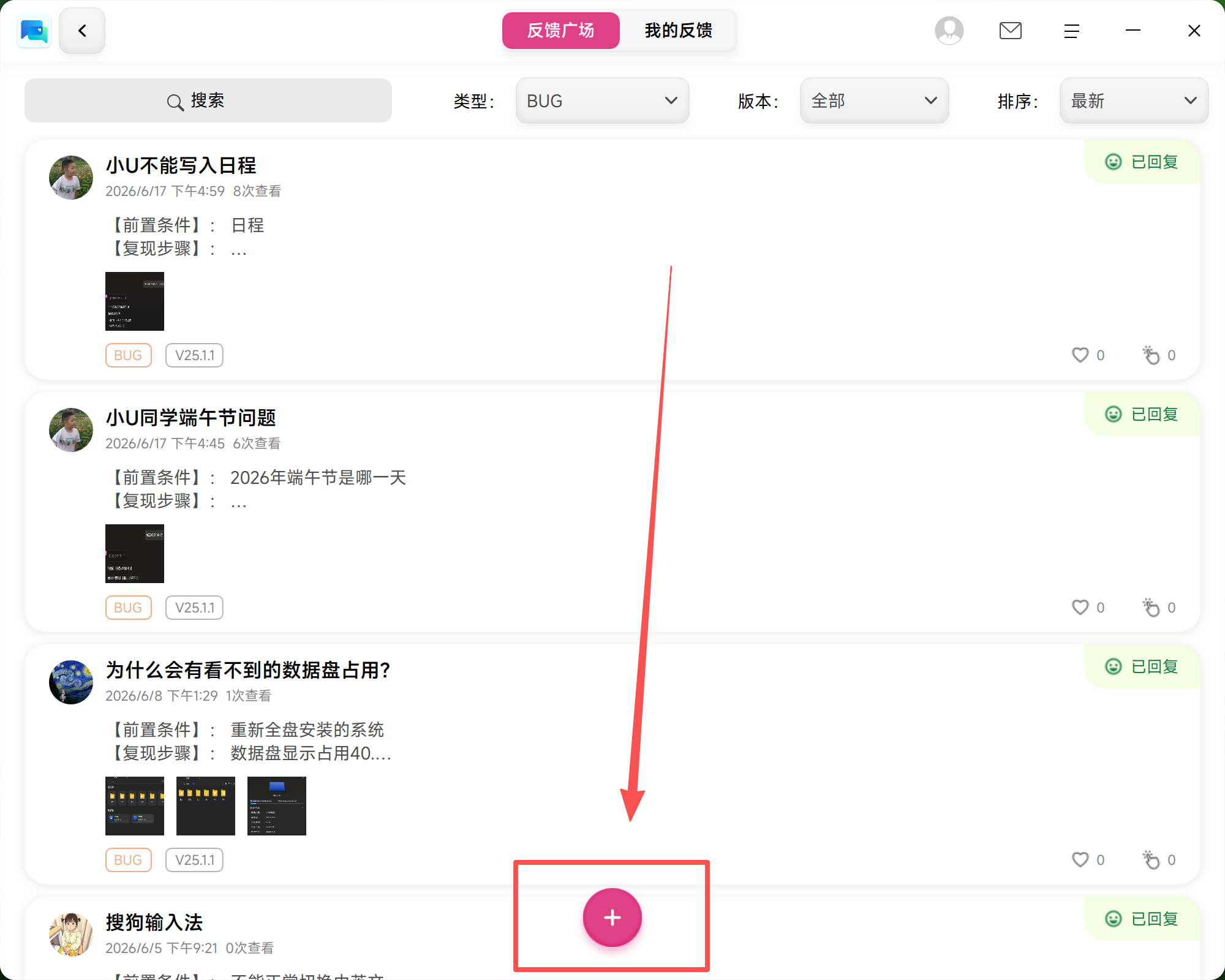
Task: Click the 搜索 search field
Action: [x=208, y=100]
